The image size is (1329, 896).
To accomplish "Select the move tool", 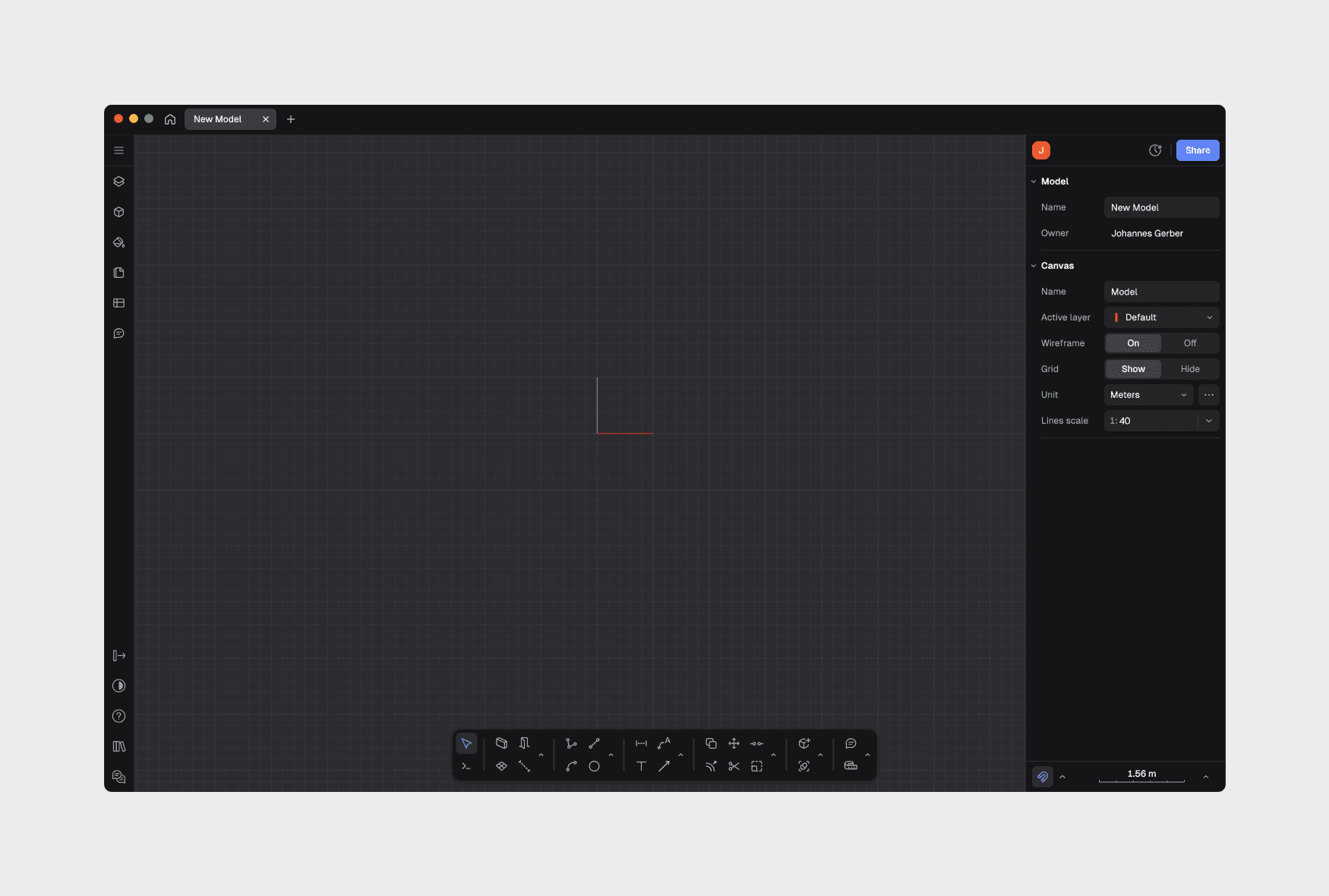I will [x=734, y=743].
